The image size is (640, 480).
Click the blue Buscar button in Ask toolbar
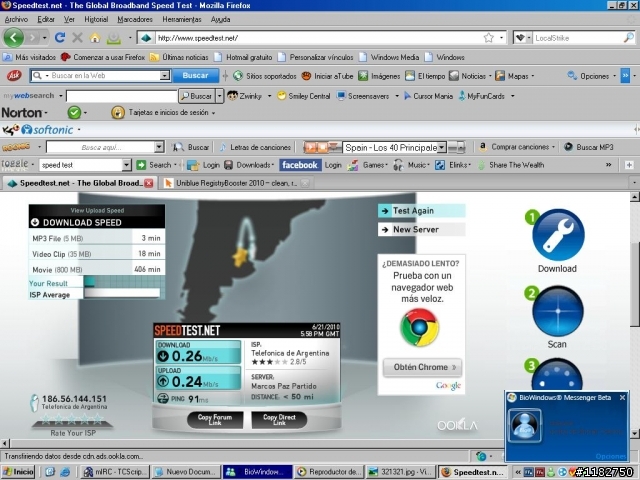pyautogui.click(x=195, y=76)
